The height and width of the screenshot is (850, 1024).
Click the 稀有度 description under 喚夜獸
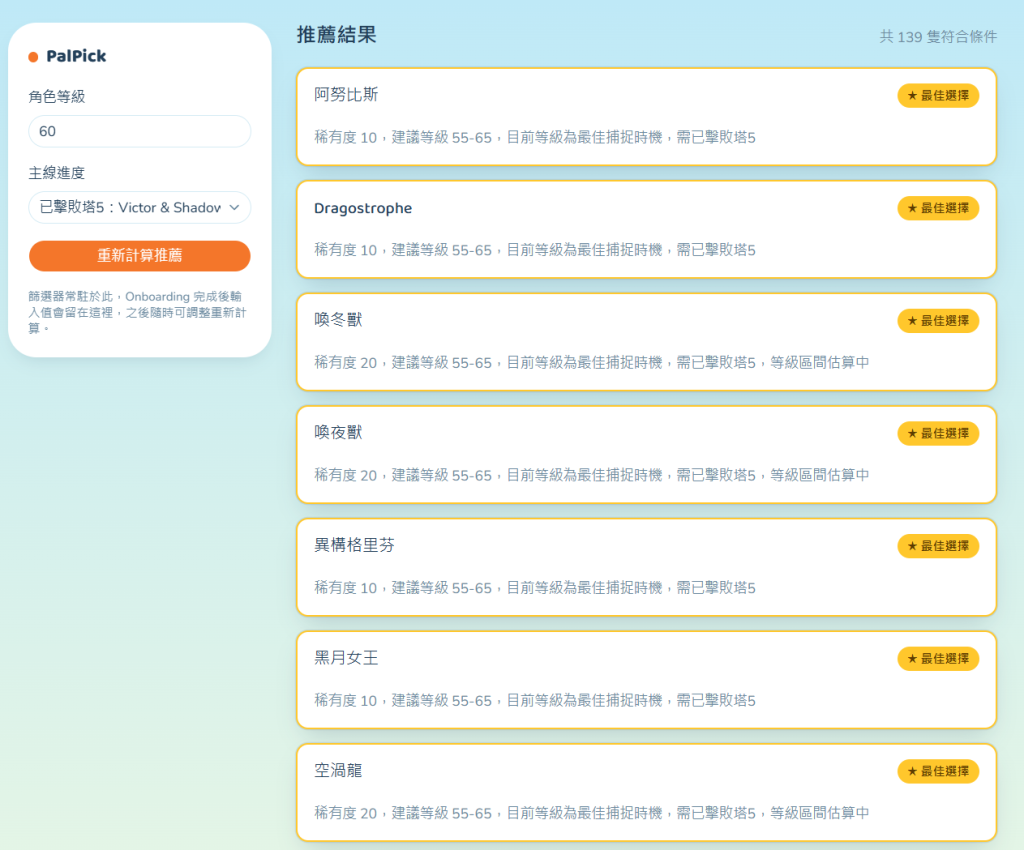tap(592, 475)
